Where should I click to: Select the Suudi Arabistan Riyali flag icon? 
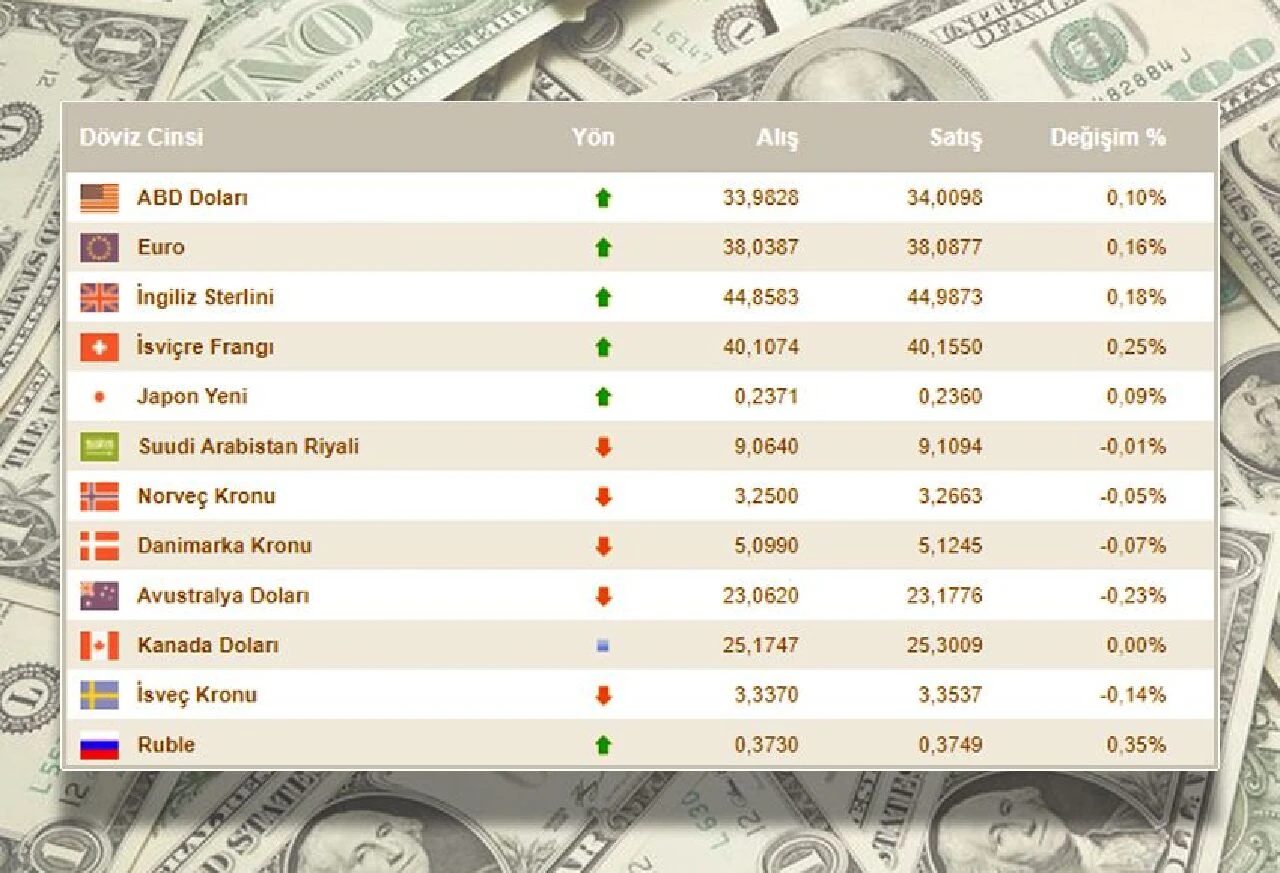coord(99,446)
